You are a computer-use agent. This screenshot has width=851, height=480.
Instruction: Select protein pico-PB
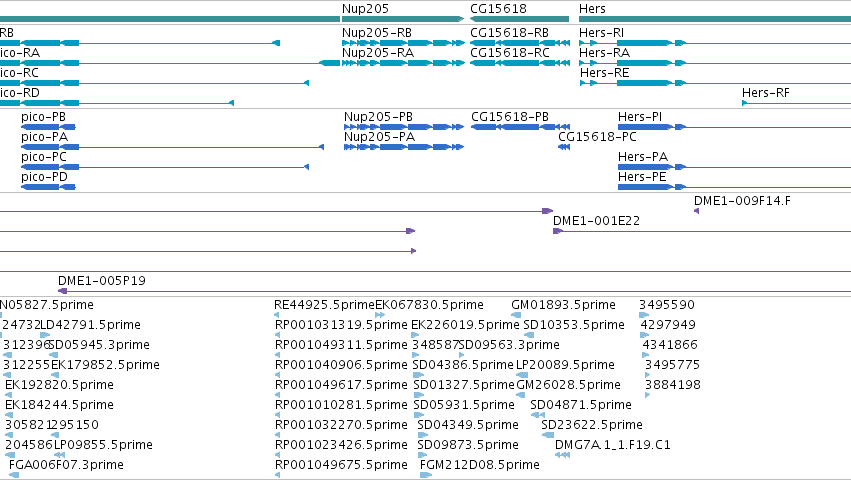pos(43,117)
